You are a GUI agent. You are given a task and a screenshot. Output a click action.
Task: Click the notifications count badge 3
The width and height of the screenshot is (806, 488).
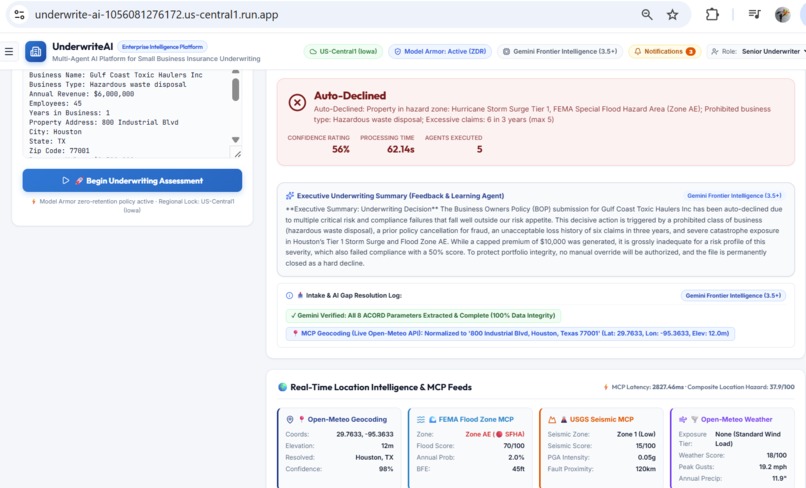point(690,51)
